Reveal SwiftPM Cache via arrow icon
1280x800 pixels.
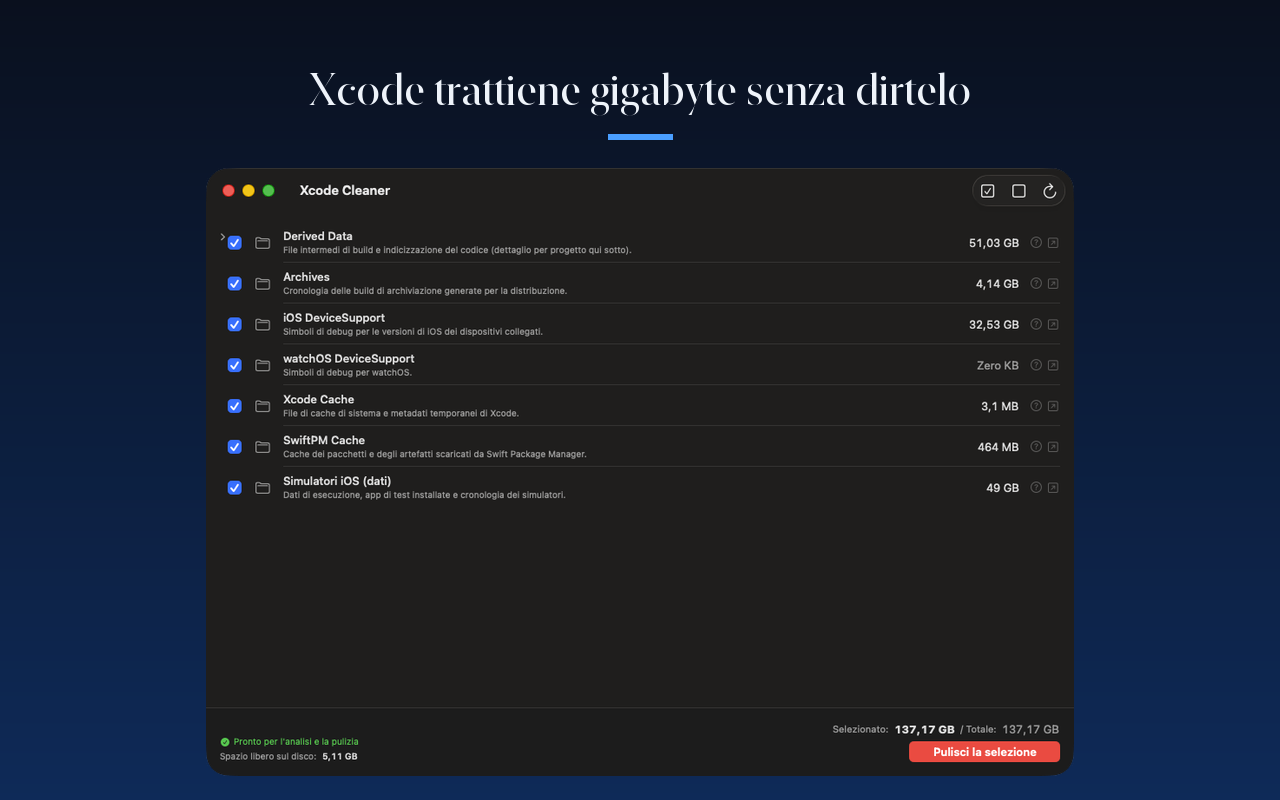[1053, 447]
